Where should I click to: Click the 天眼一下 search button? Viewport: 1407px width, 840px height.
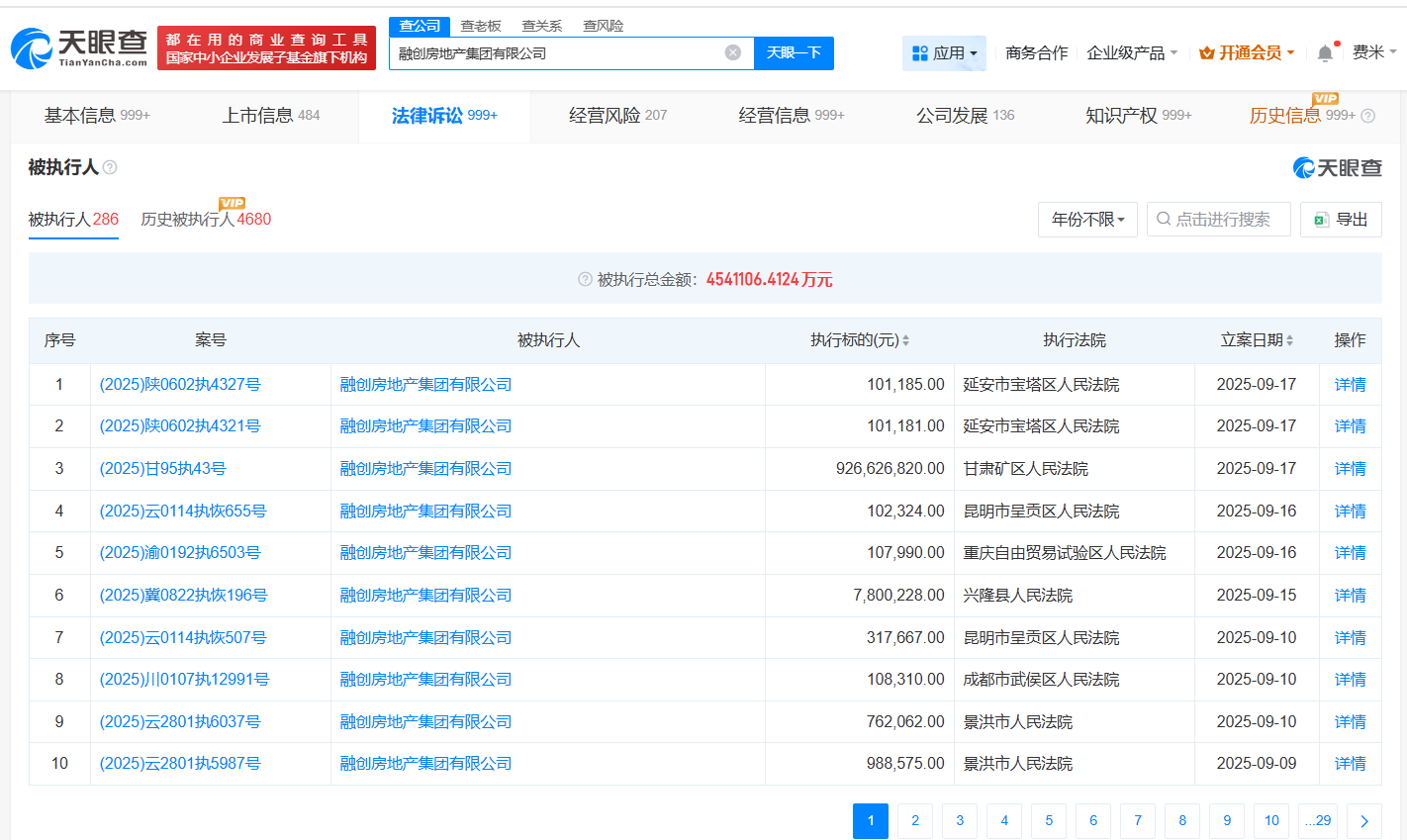click(x=794, y=52)
